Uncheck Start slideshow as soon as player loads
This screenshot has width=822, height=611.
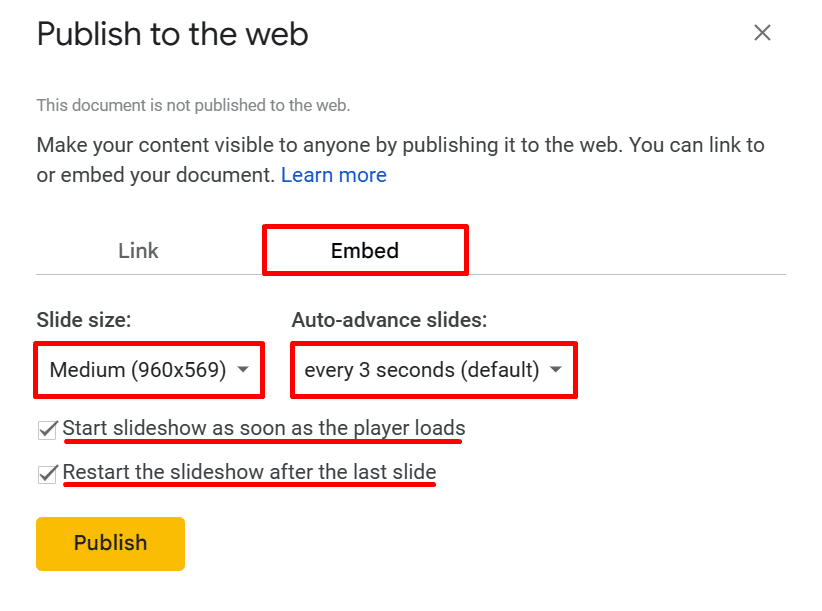tap(47, 430)
